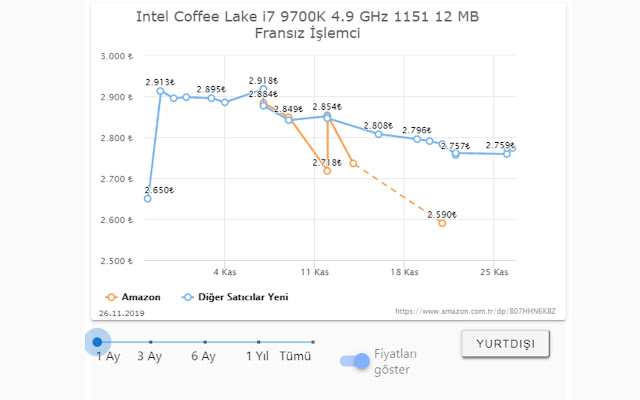Click the 2.796₺ data point
This screenshot has height=400, width=640.
(x=417, y=139)
